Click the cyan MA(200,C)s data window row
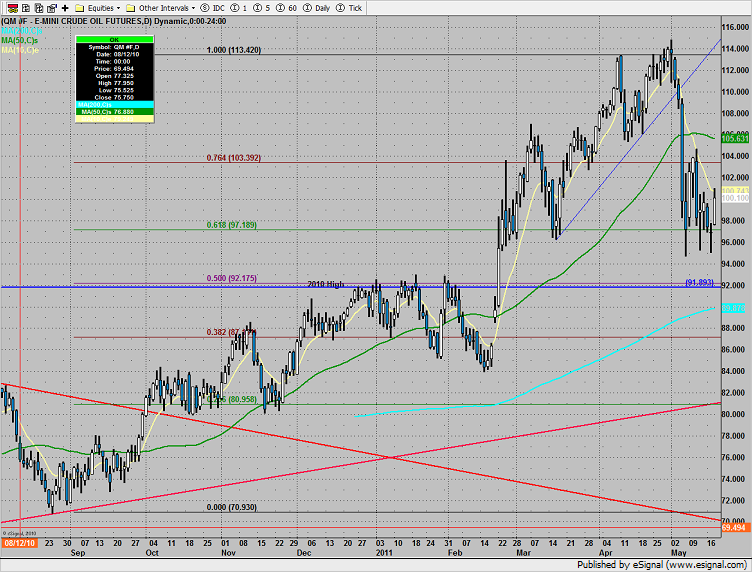752x572 pixels. (x=115, y=105)
